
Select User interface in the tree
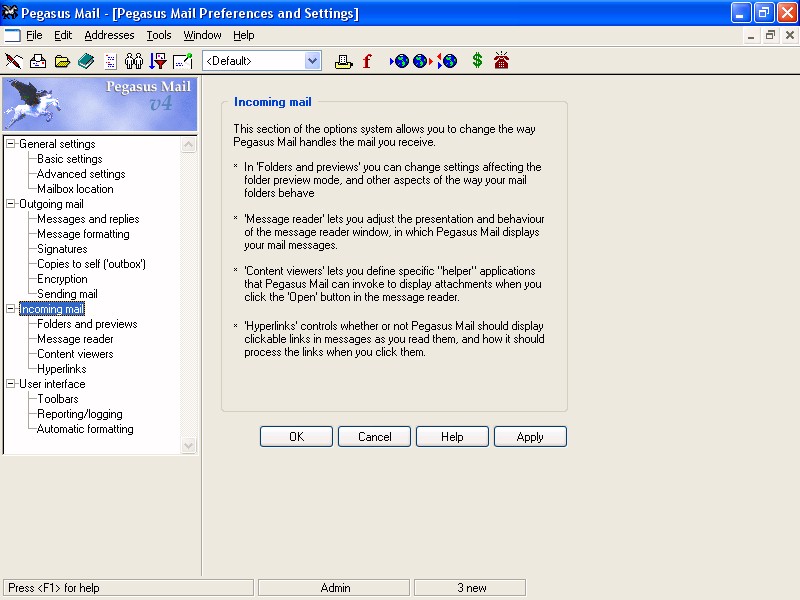(x=52, y=384)
